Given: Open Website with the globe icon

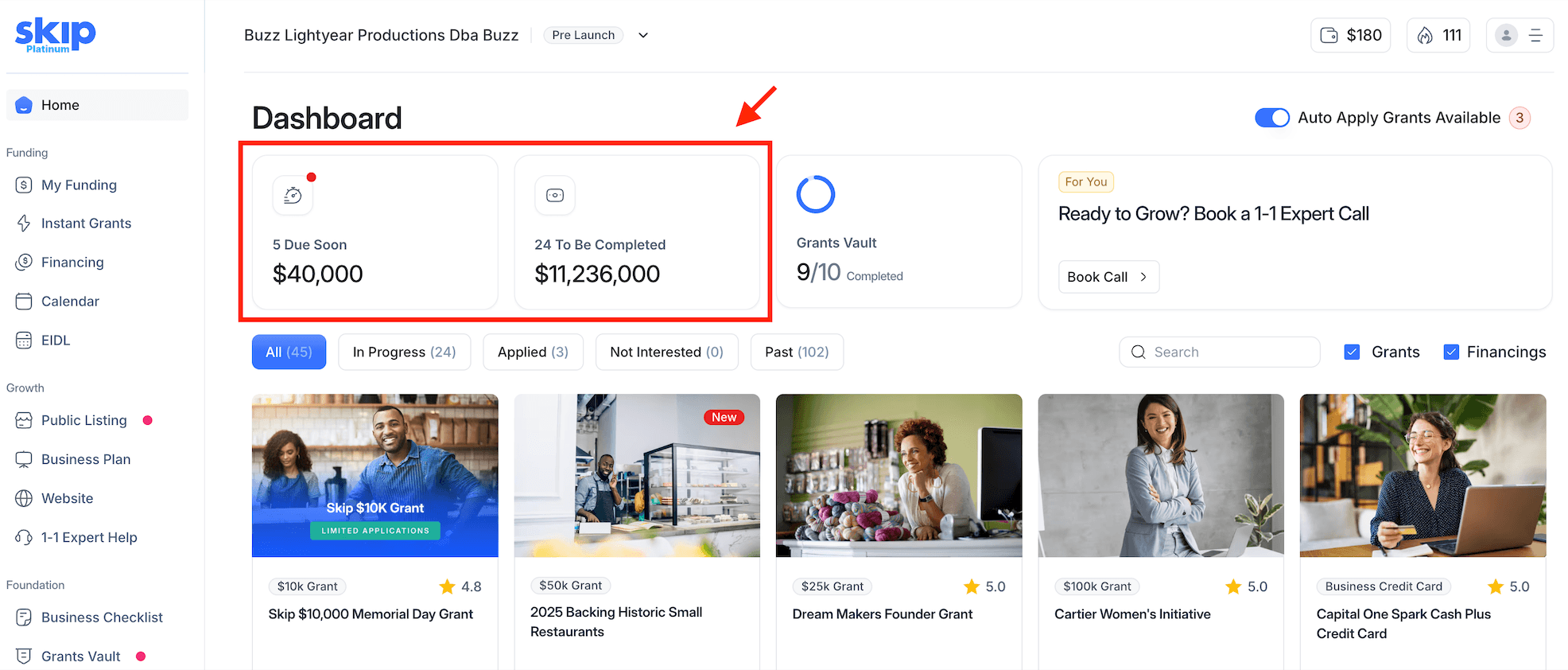Looking at the screenshot, I should (x=67, y=499).
